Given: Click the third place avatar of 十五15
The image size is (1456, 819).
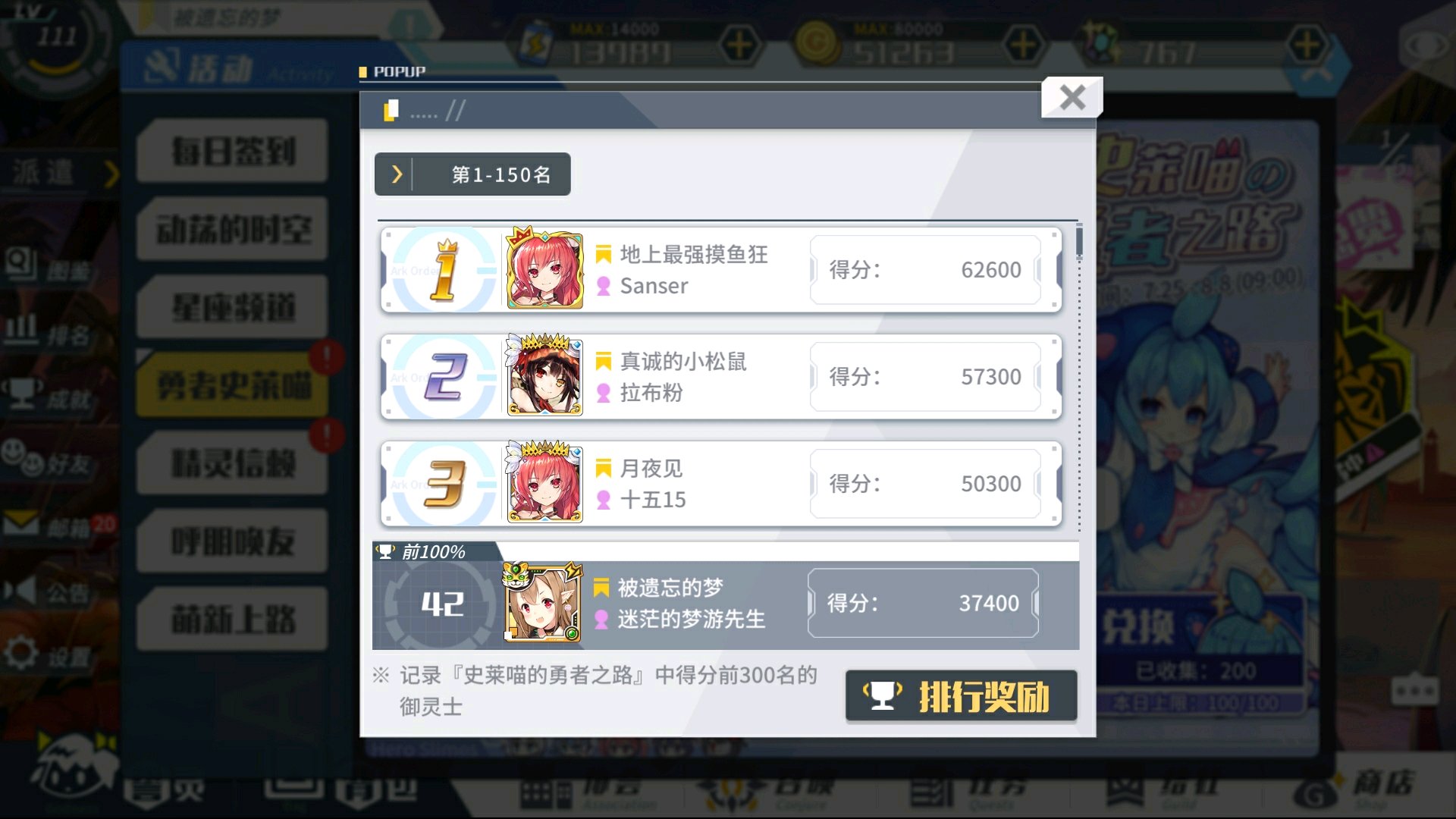Looking at the screenshot, I should (544, 483).
